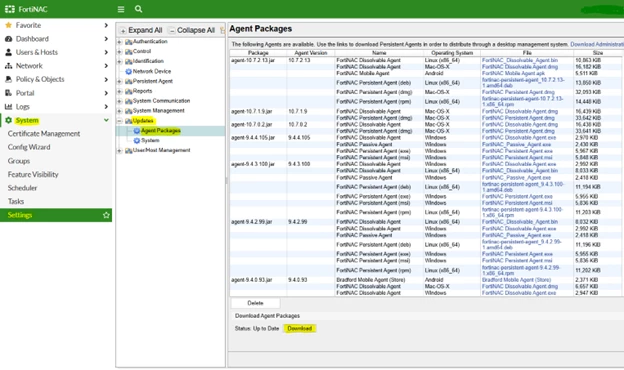Sort by Operating System column header

click(452, 53)
